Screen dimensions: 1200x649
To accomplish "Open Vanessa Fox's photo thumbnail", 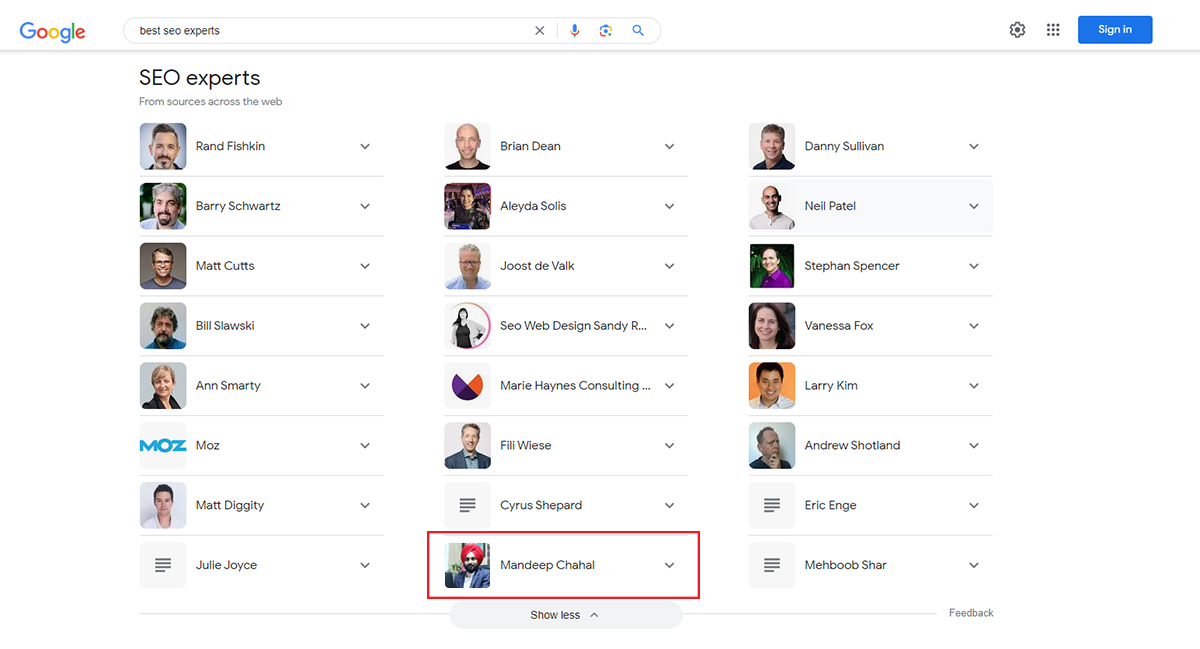I will (x=772, y=326).
